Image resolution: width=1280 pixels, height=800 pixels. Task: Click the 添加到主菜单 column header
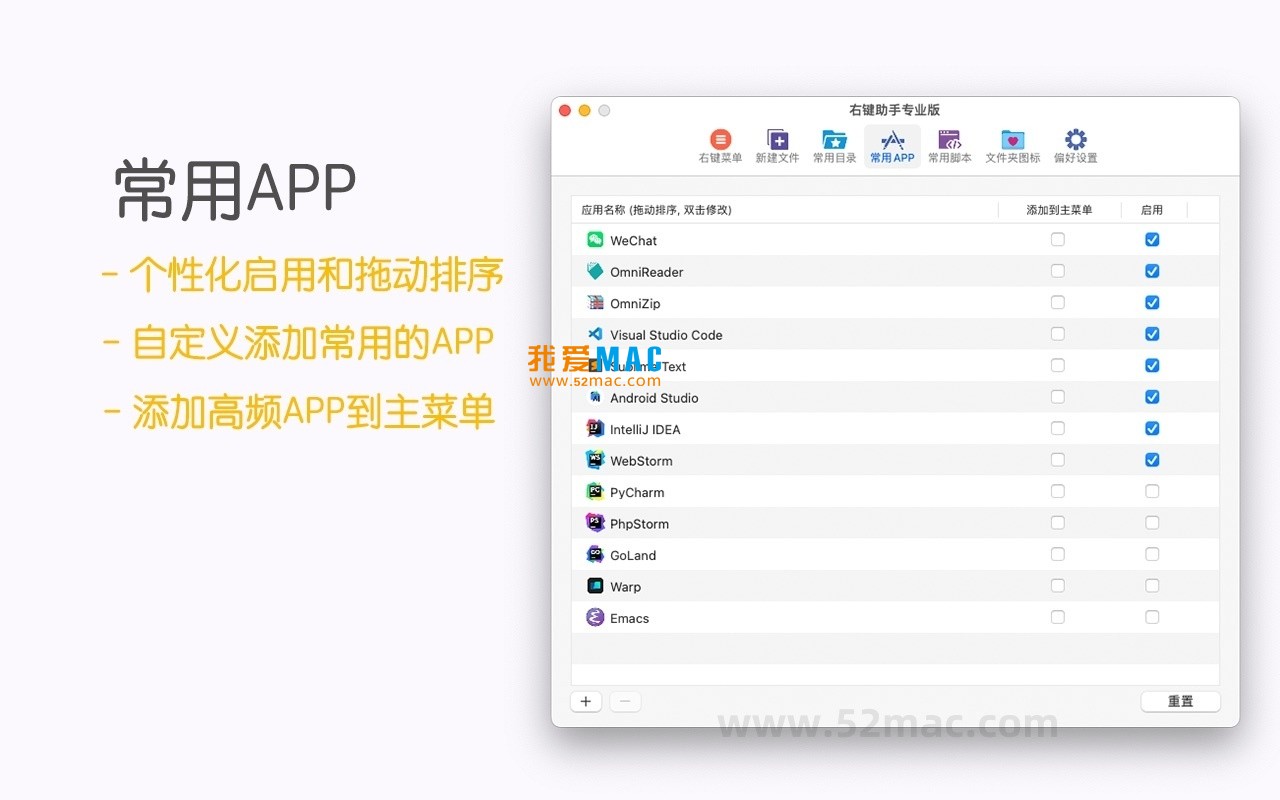click(1059, 210)
